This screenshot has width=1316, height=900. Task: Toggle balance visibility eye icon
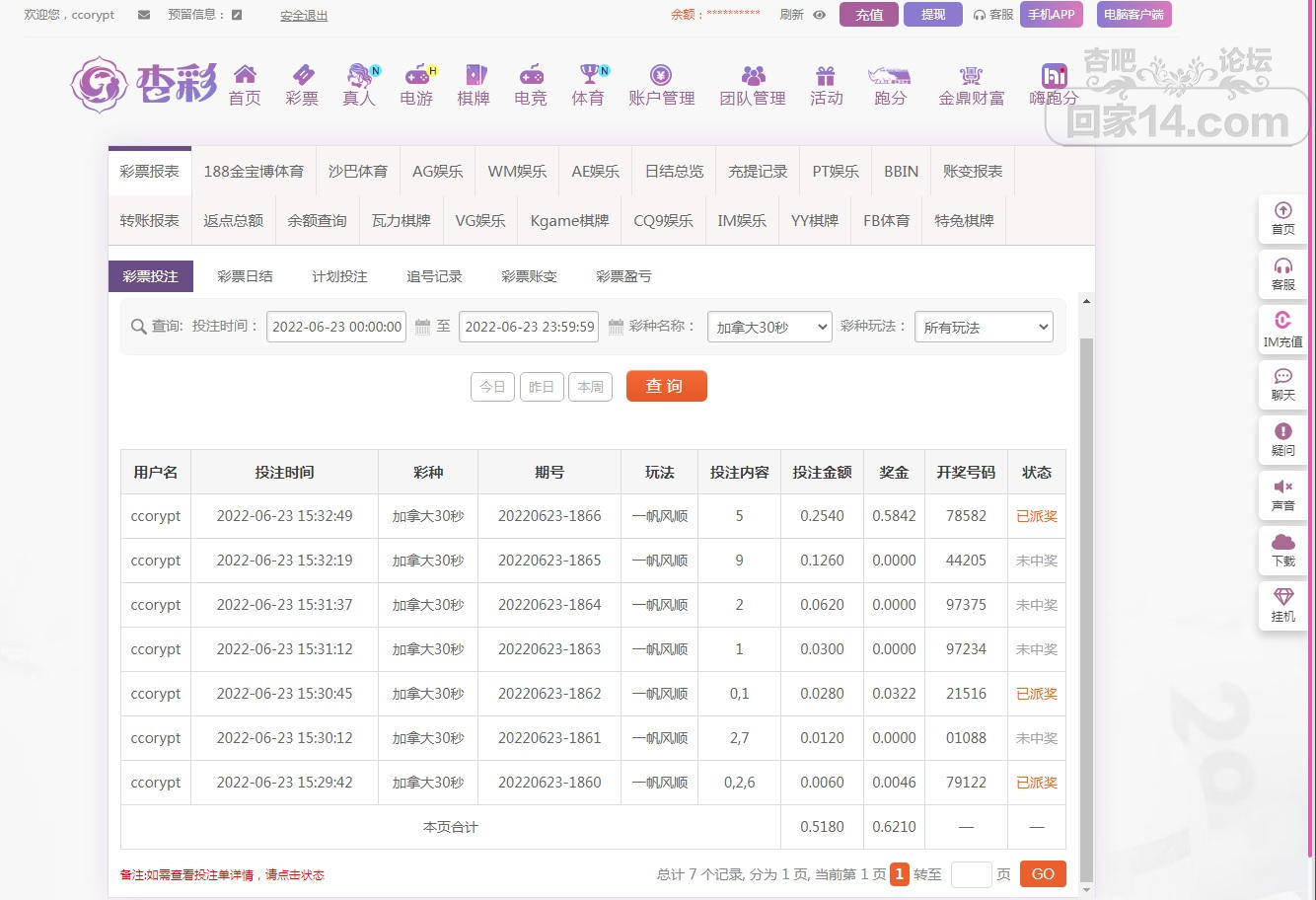tap(819, 15)
